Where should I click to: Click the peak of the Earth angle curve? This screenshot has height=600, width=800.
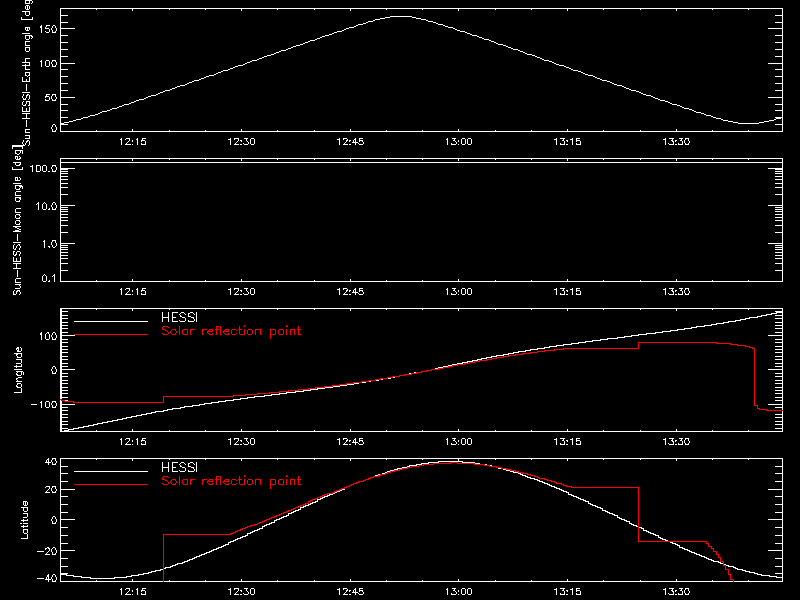[x=402, y=17]
